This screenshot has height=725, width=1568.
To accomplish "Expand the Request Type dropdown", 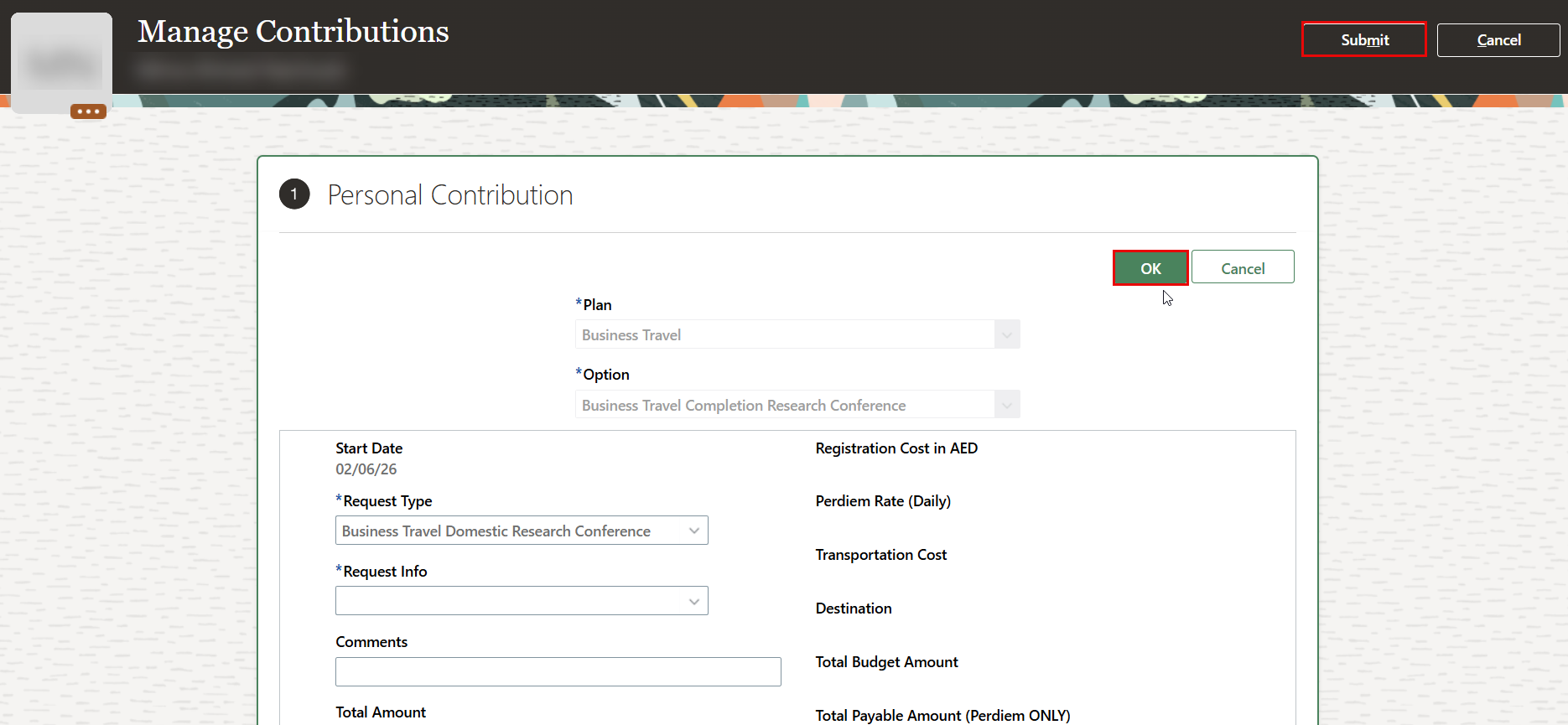I will (x=522, y=531).
